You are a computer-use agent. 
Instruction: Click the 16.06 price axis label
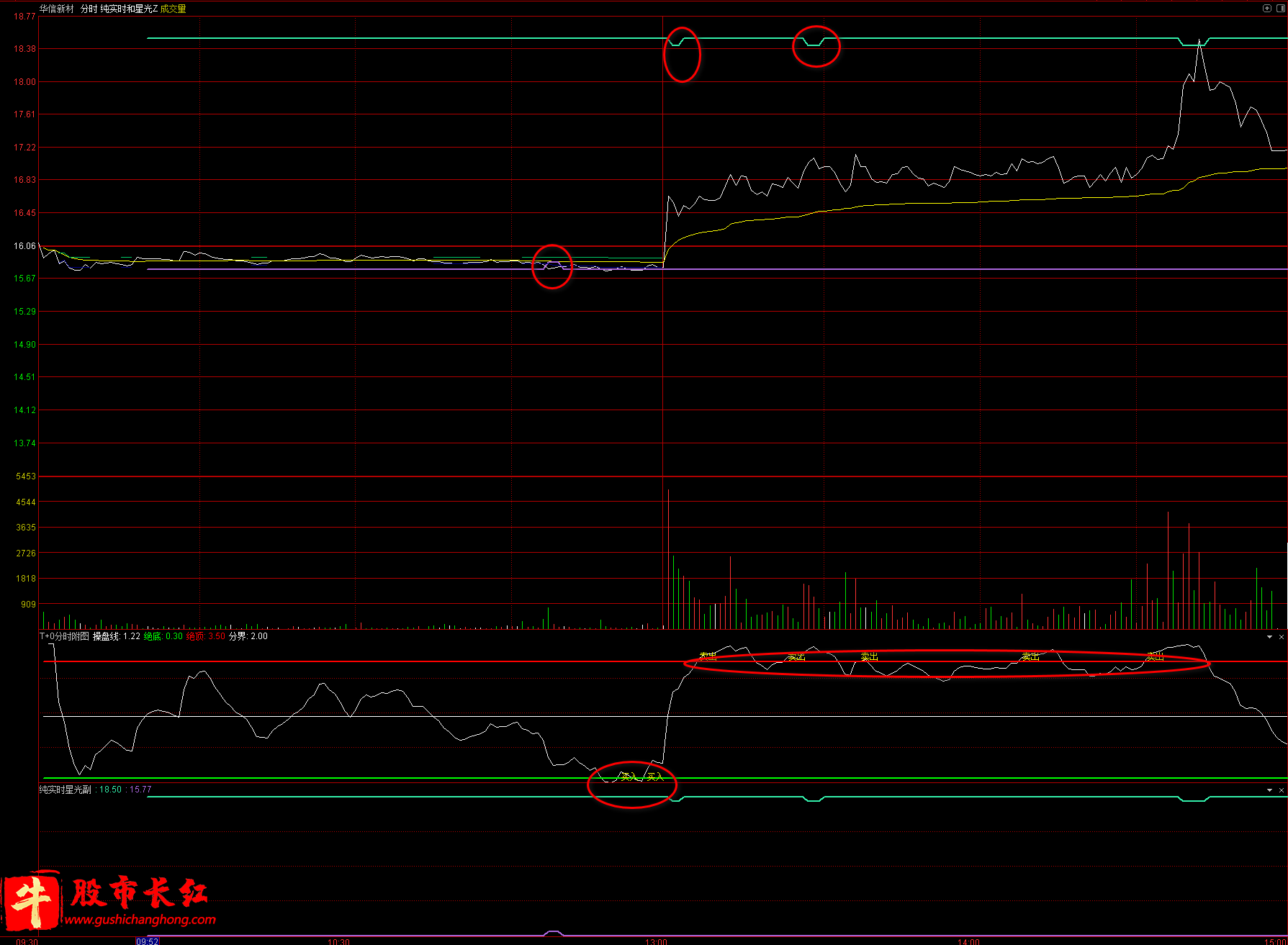point(24,245)
